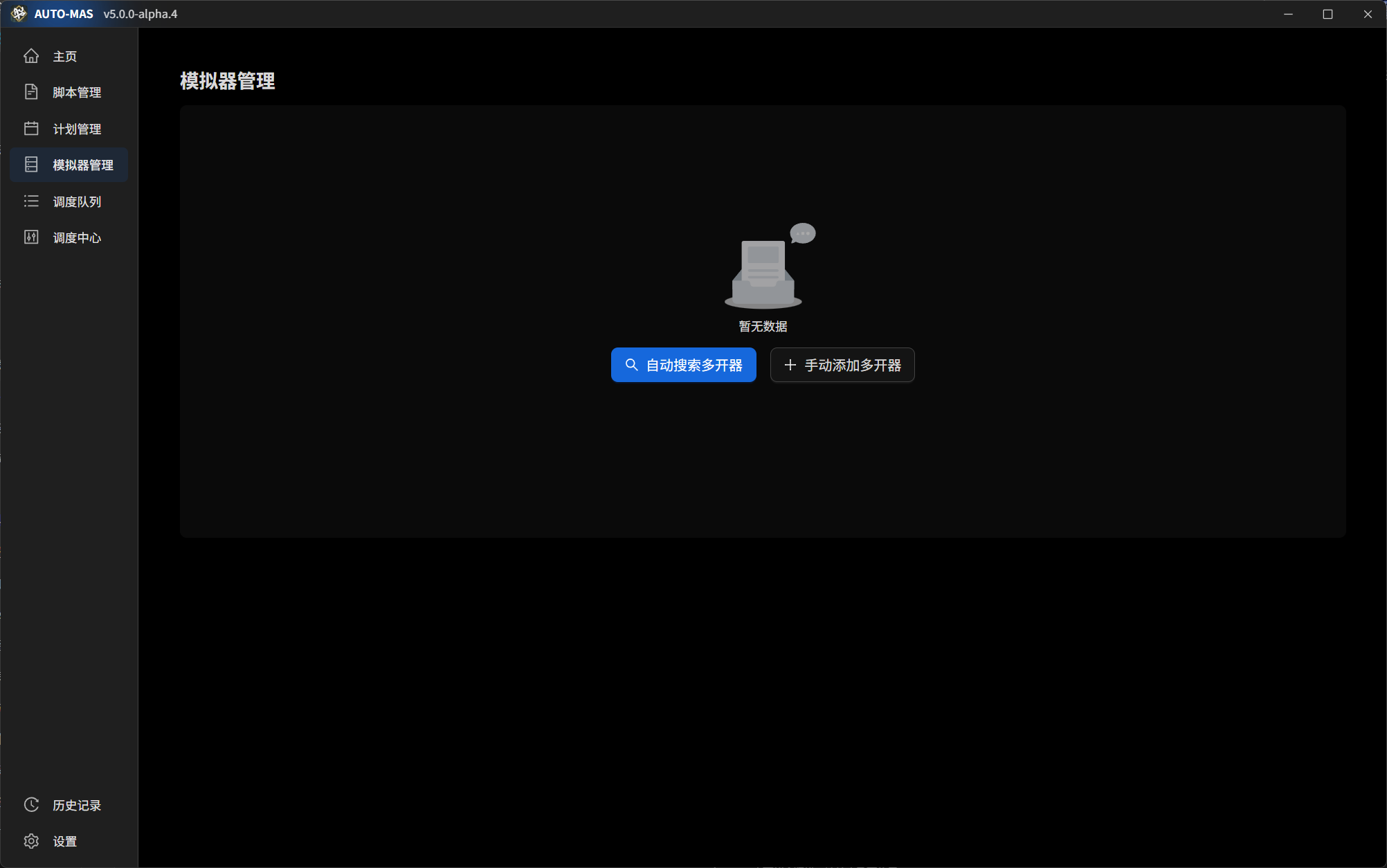
Task: Click the 调度中心 dispatch center icon
Action: point(31,237)
